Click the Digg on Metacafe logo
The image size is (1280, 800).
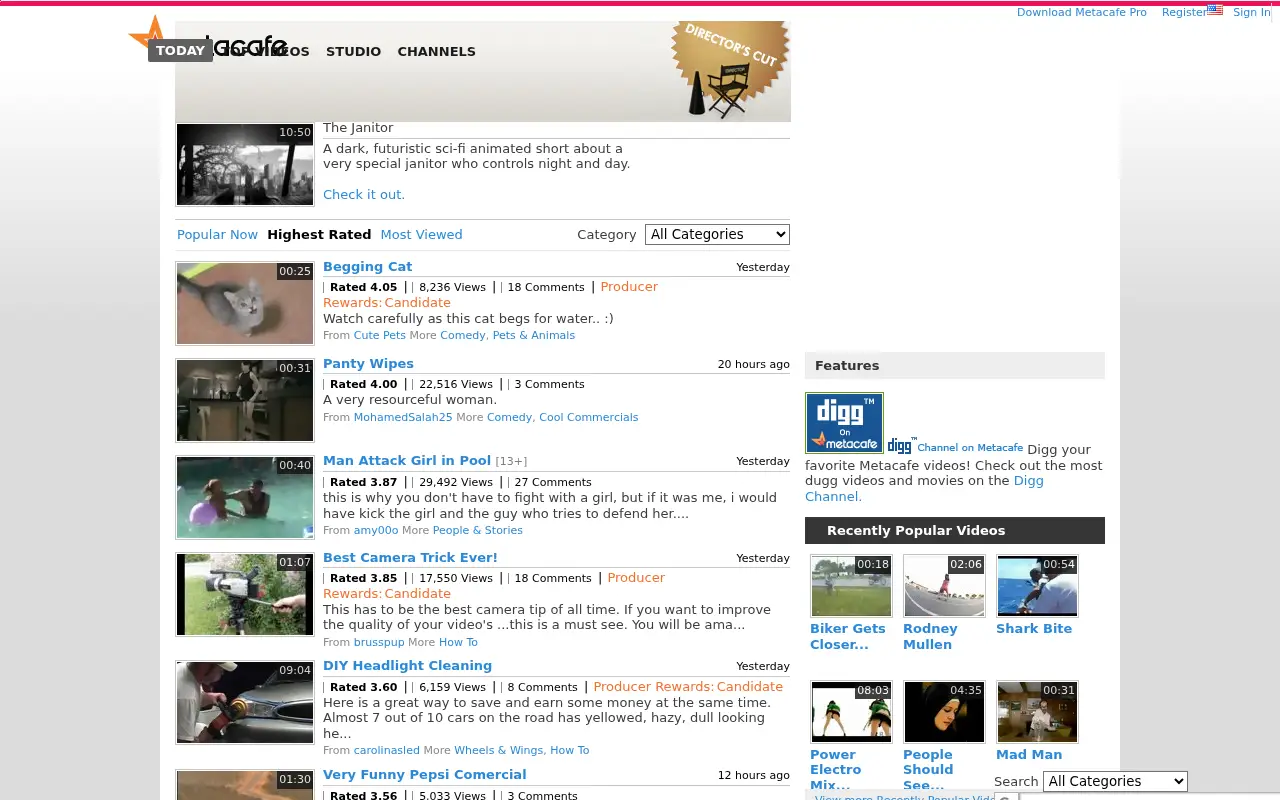pyautogui.click(x=844, y=423)
